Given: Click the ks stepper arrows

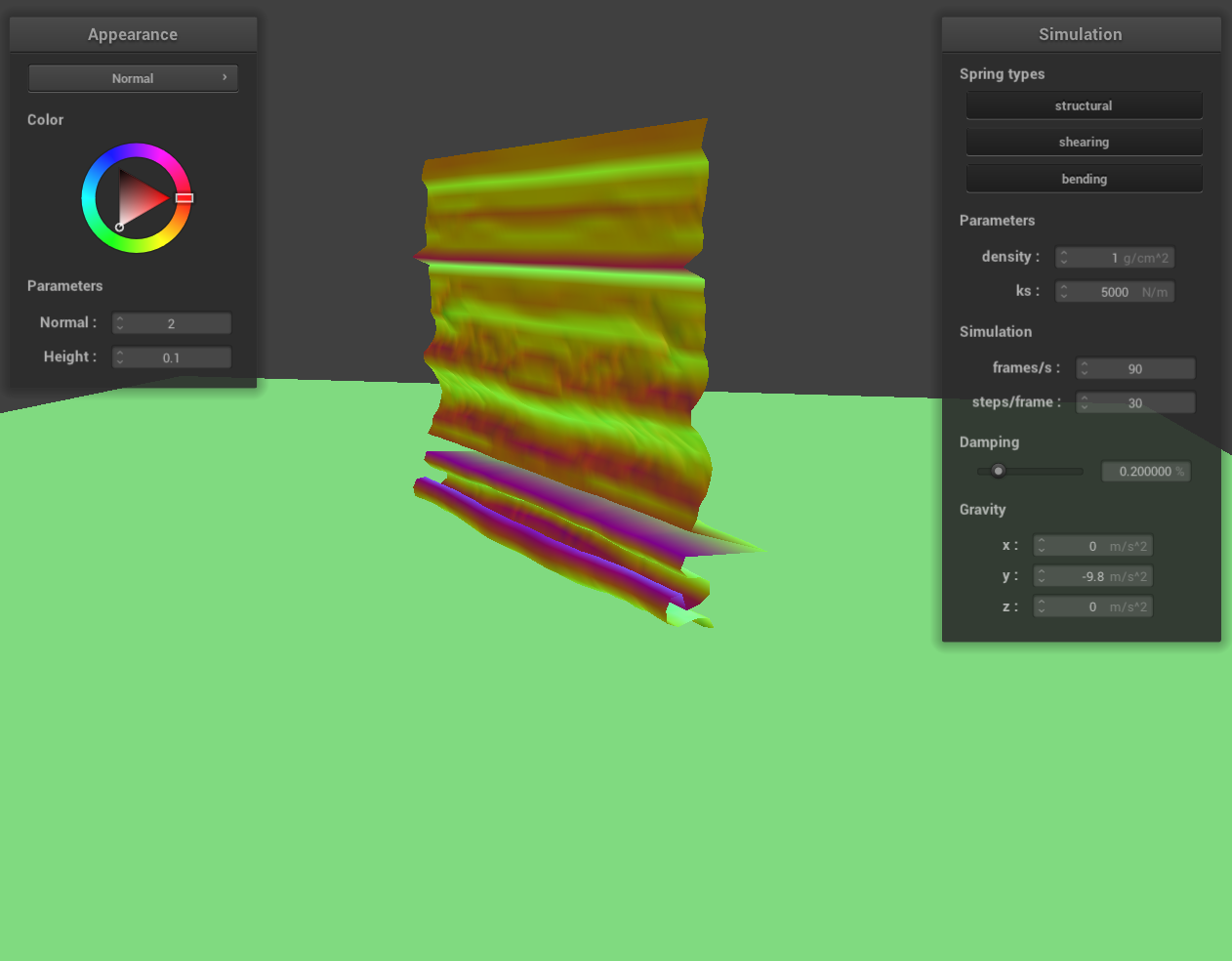Looking at the screenshot, I should click(x=1064, y=292).
